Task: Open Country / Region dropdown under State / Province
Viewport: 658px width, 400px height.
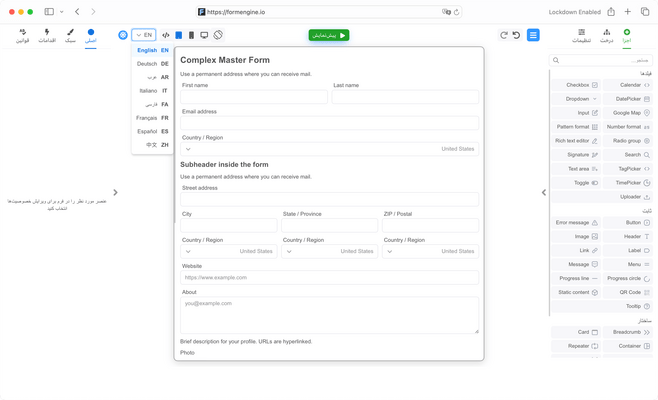Action: [x=329, y=251]
